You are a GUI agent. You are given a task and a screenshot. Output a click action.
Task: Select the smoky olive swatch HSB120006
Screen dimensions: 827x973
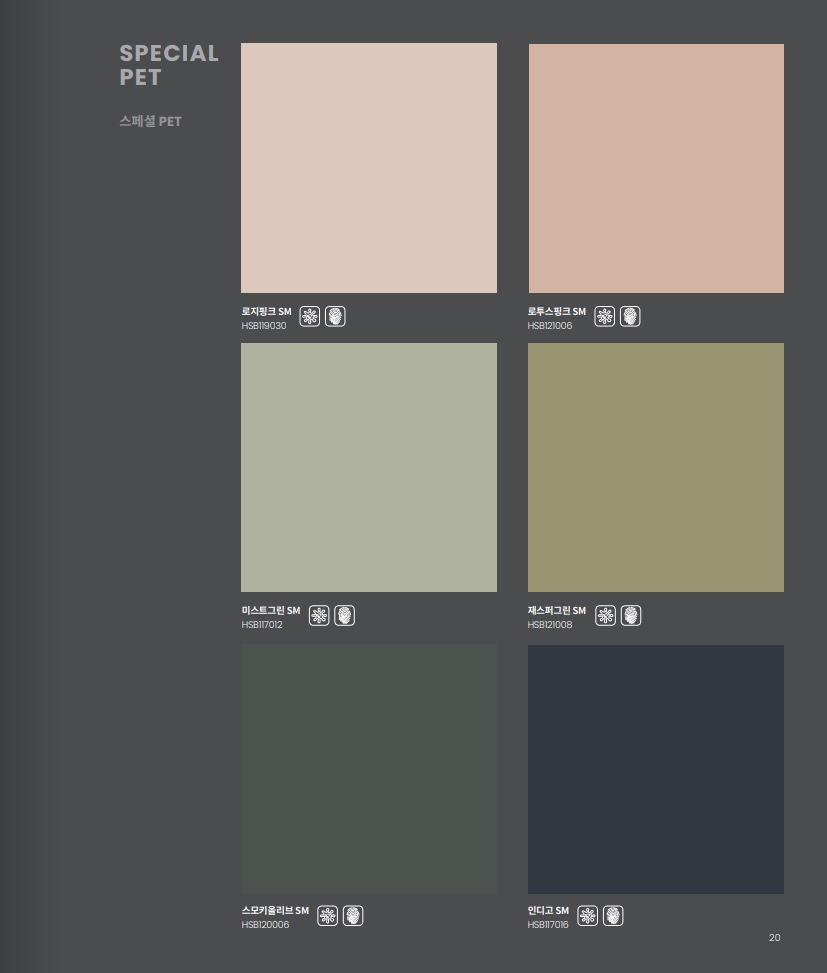pos(369,769)
